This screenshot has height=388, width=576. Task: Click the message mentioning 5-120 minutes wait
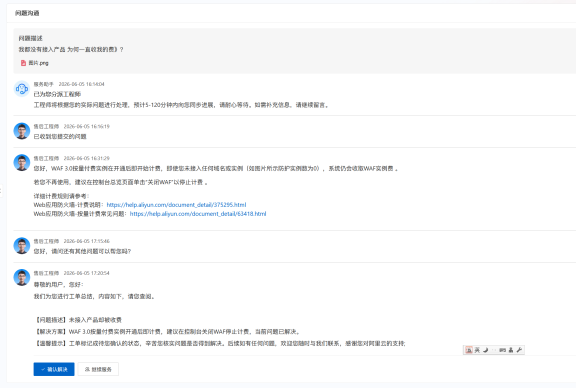pyautogui.click(x=182, y=105)
